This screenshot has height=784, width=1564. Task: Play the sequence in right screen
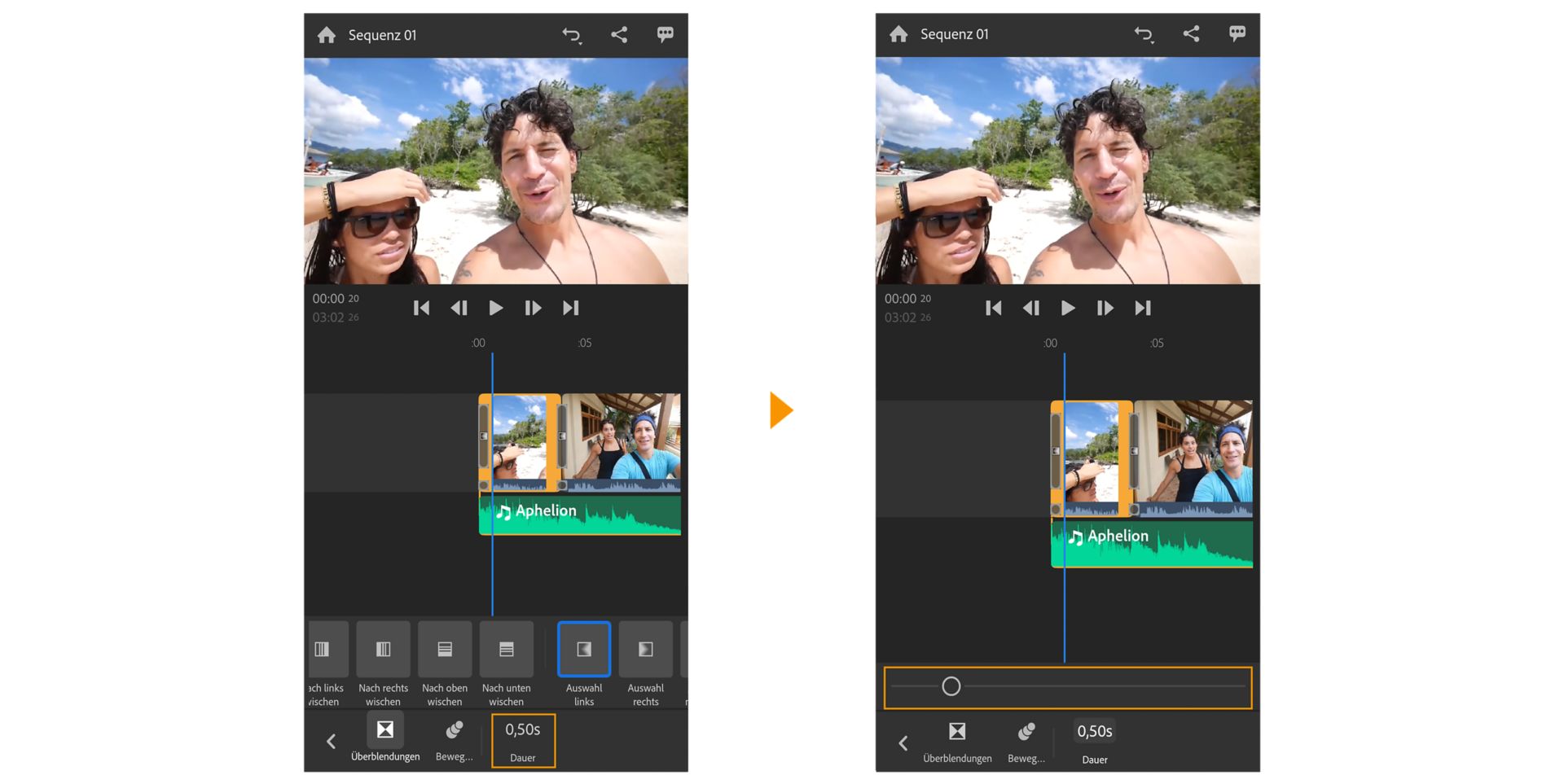[1067, 308]
